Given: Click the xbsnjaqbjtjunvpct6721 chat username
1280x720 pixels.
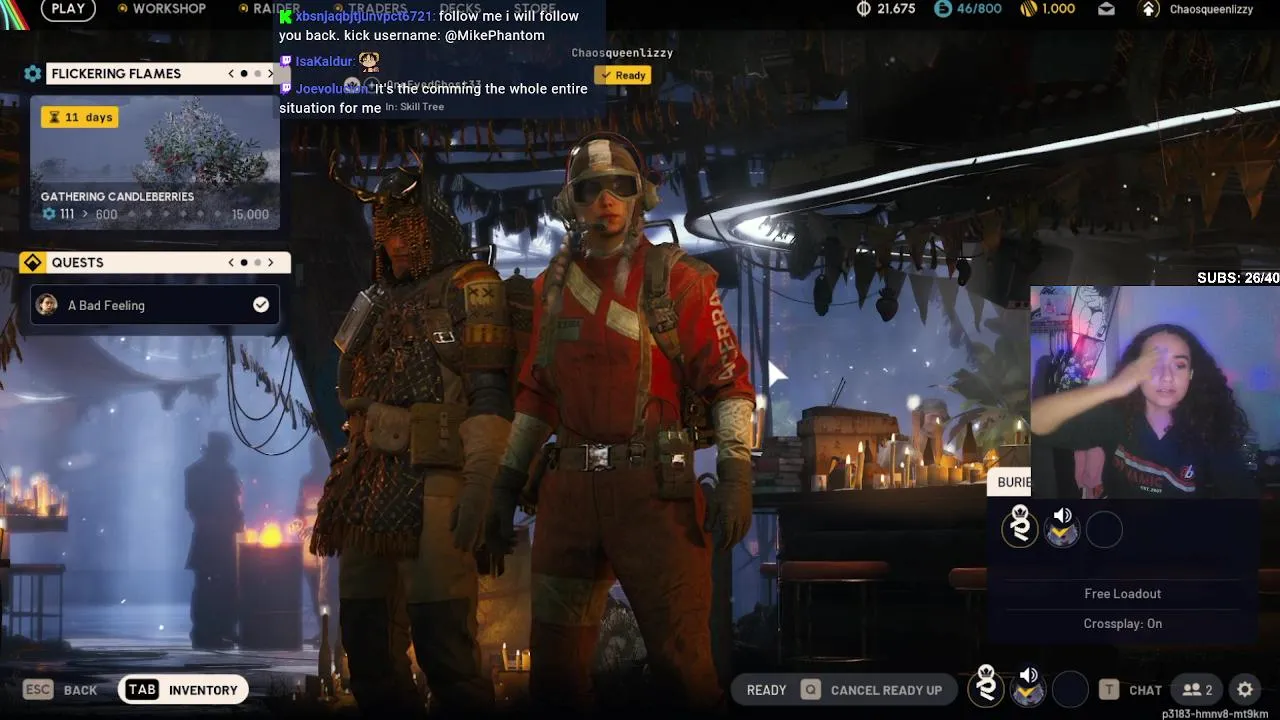Looking at the screenshot, I should (x=365, y=16).
